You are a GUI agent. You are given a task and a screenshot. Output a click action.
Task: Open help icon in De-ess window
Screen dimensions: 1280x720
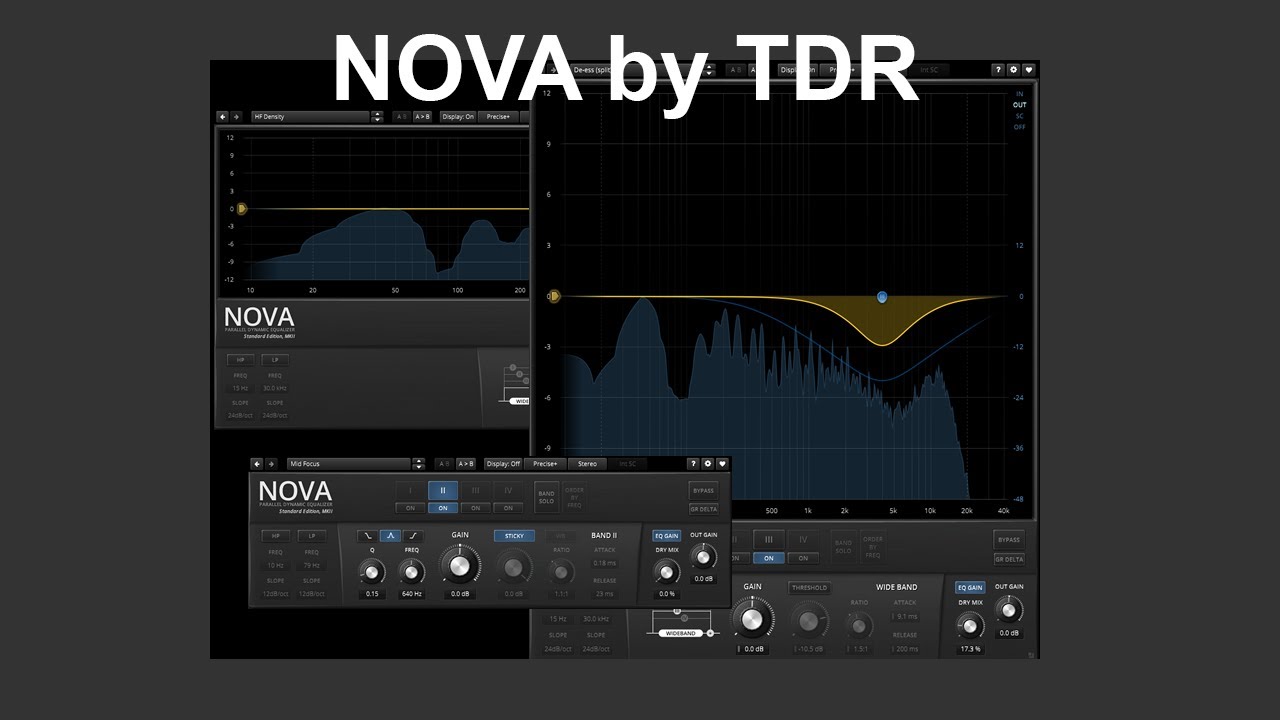tap(998, 70)
